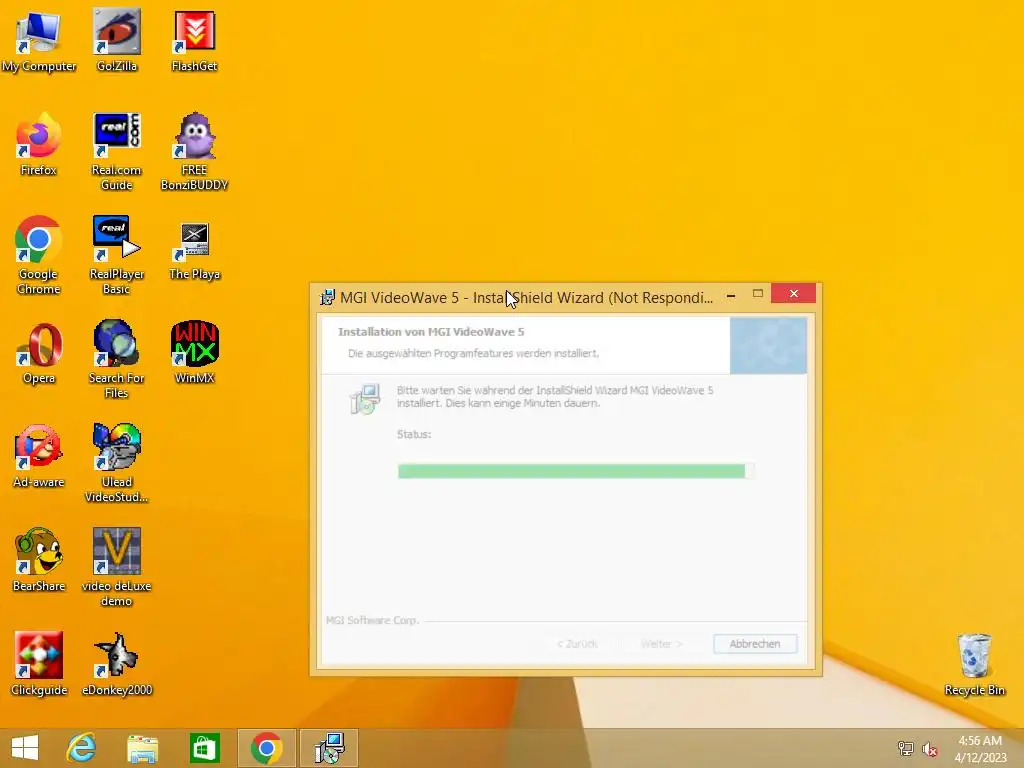Click the Ad-aware desktop shortcut
This screenshot has width=1024, height=768.
tap(39, 456)
